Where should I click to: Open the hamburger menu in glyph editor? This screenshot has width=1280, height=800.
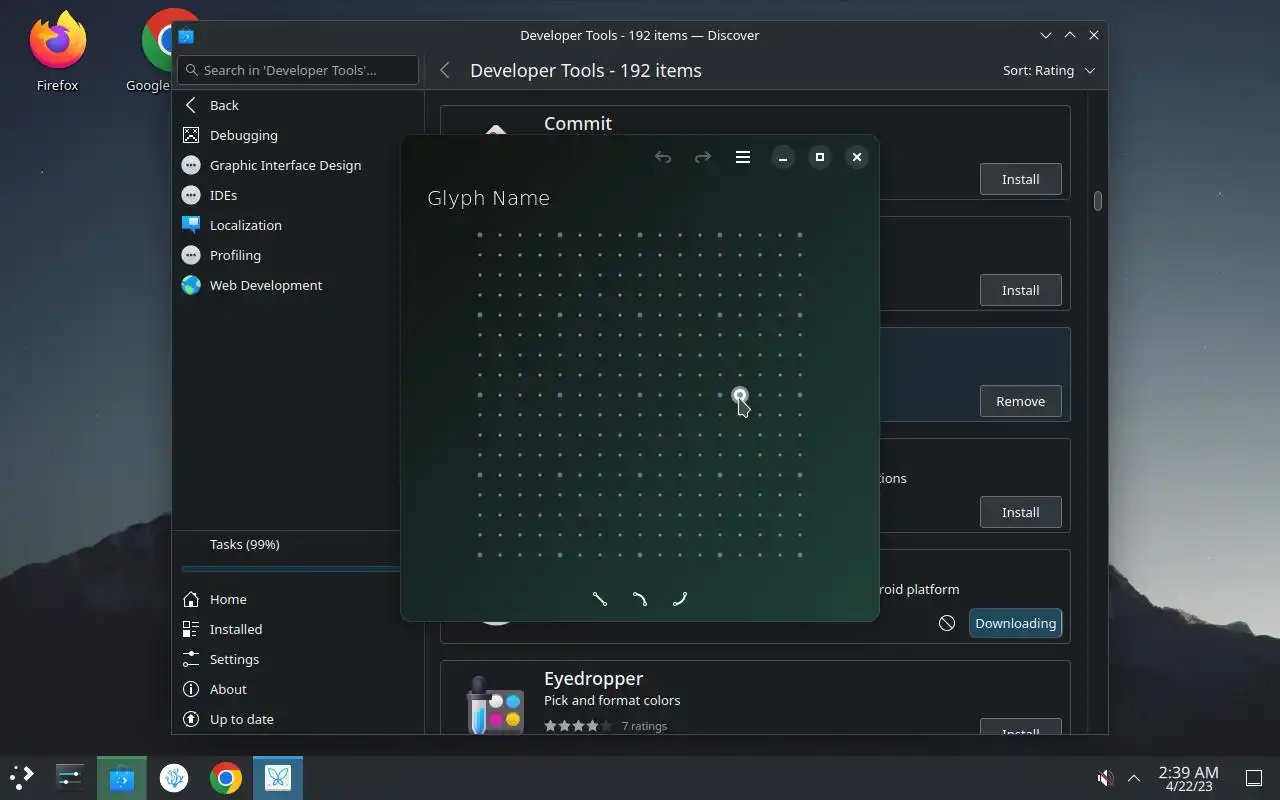pyautogui.click(x=743, y=157)
